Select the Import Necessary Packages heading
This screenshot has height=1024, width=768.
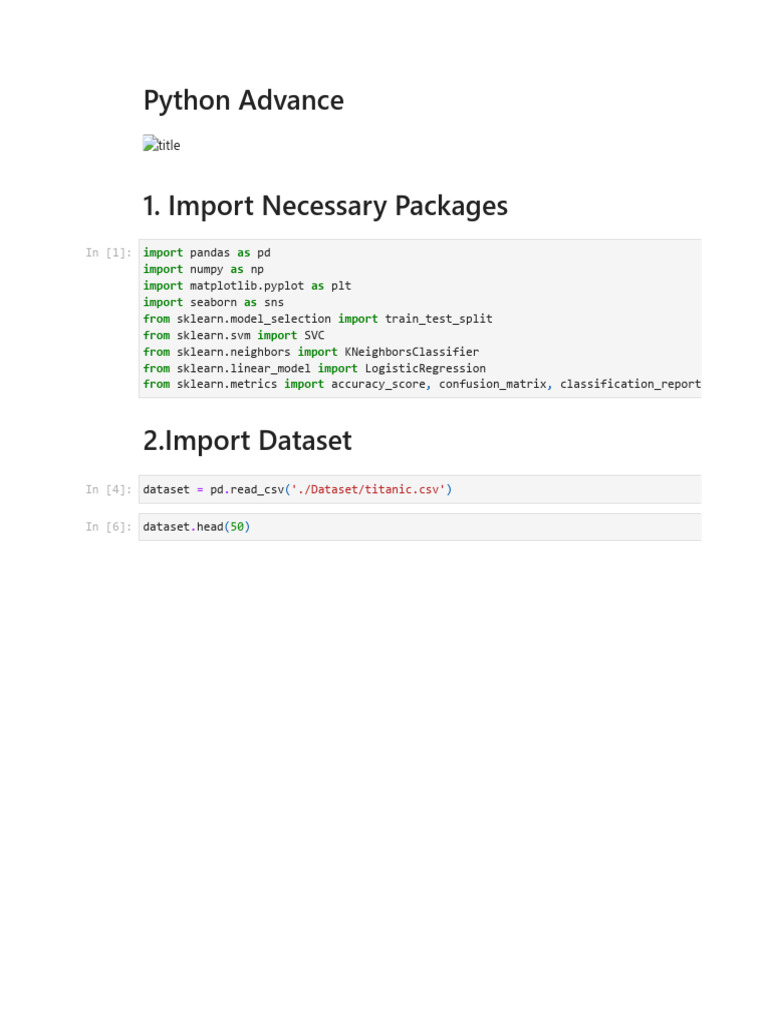tap(325, 206)
